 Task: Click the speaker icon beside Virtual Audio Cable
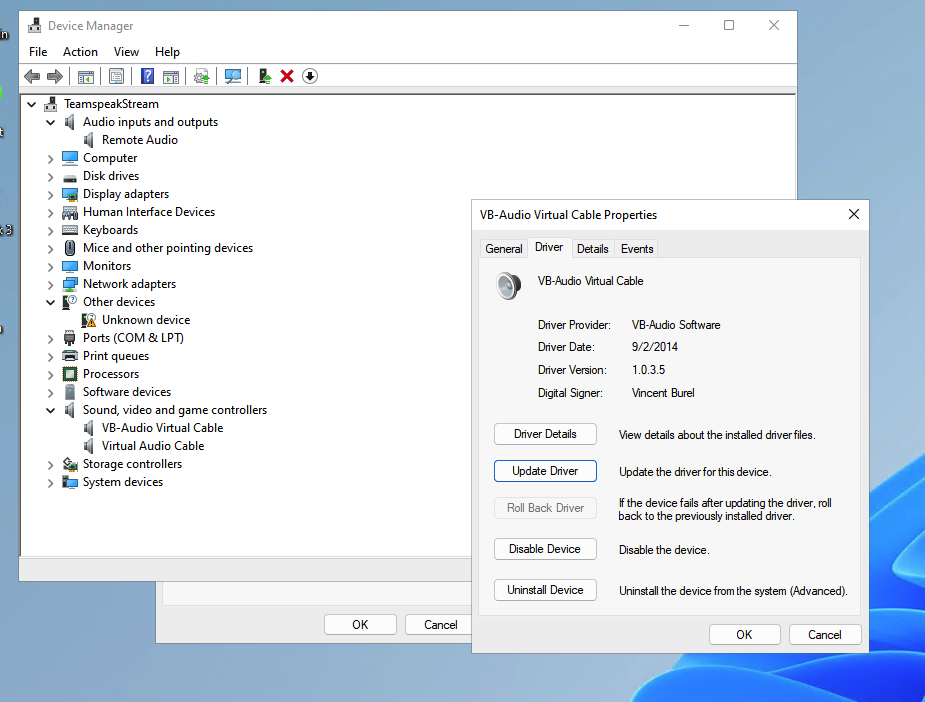[88, 446]
